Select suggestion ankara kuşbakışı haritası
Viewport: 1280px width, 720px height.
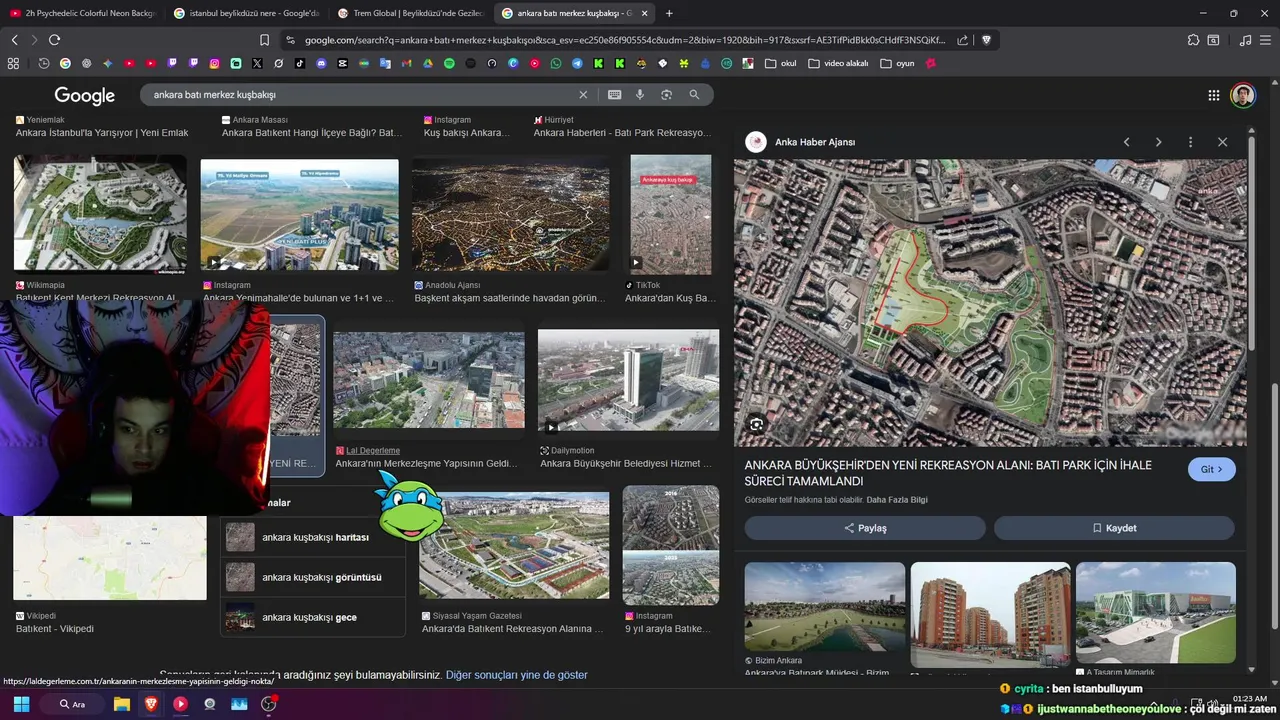click(x=315, y=537)
